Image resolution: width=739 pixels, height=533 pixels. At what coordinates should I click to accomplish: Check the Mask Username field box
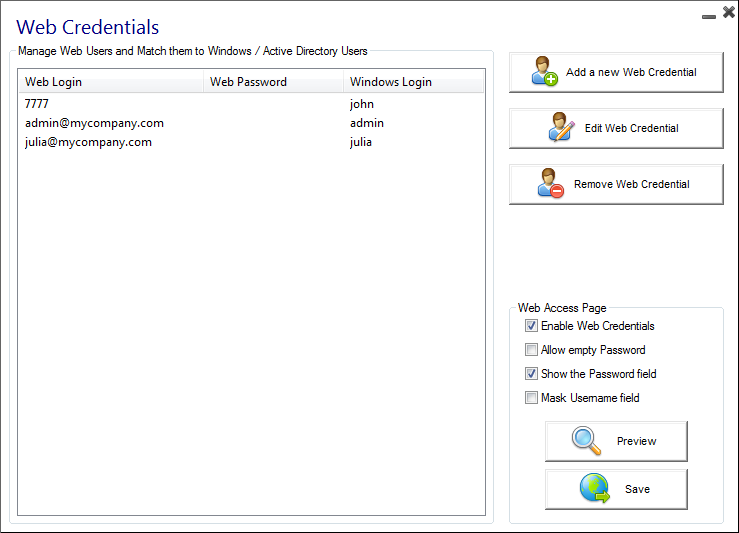(x=532, y=398)
